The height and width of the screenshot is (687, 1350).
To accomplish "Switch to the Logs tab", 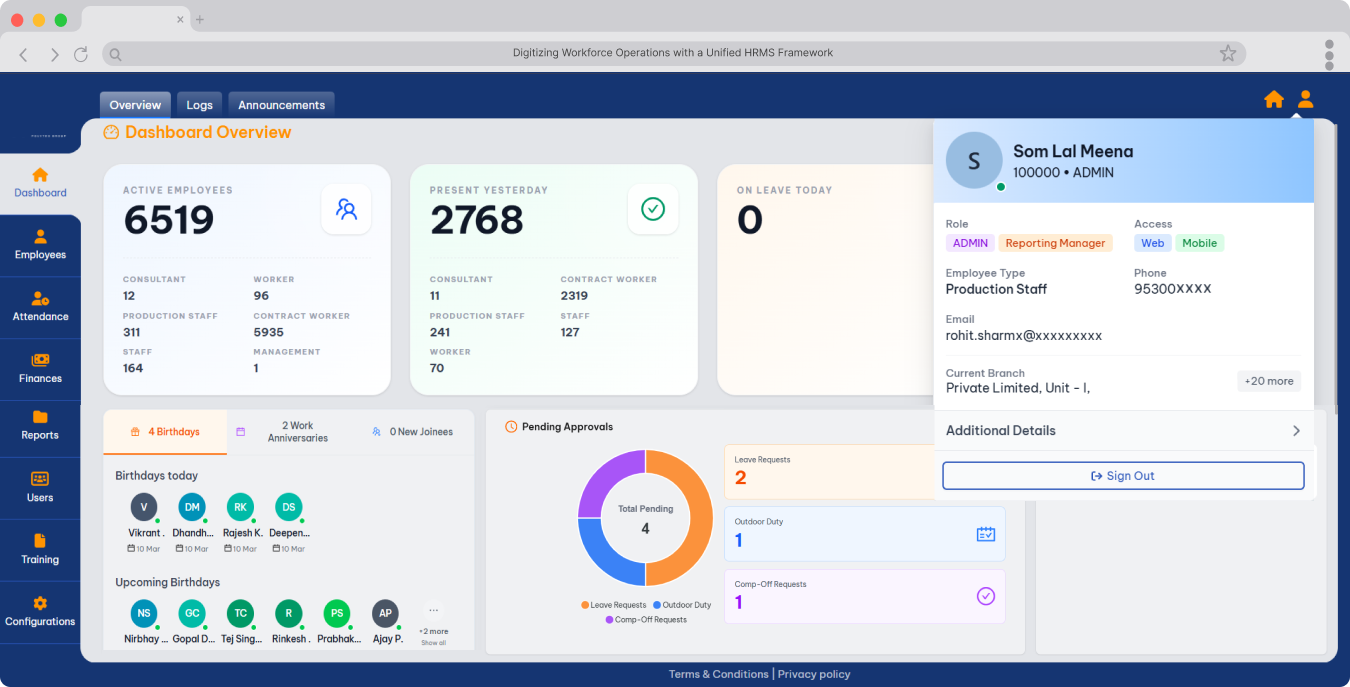I will tap(199, 105).
